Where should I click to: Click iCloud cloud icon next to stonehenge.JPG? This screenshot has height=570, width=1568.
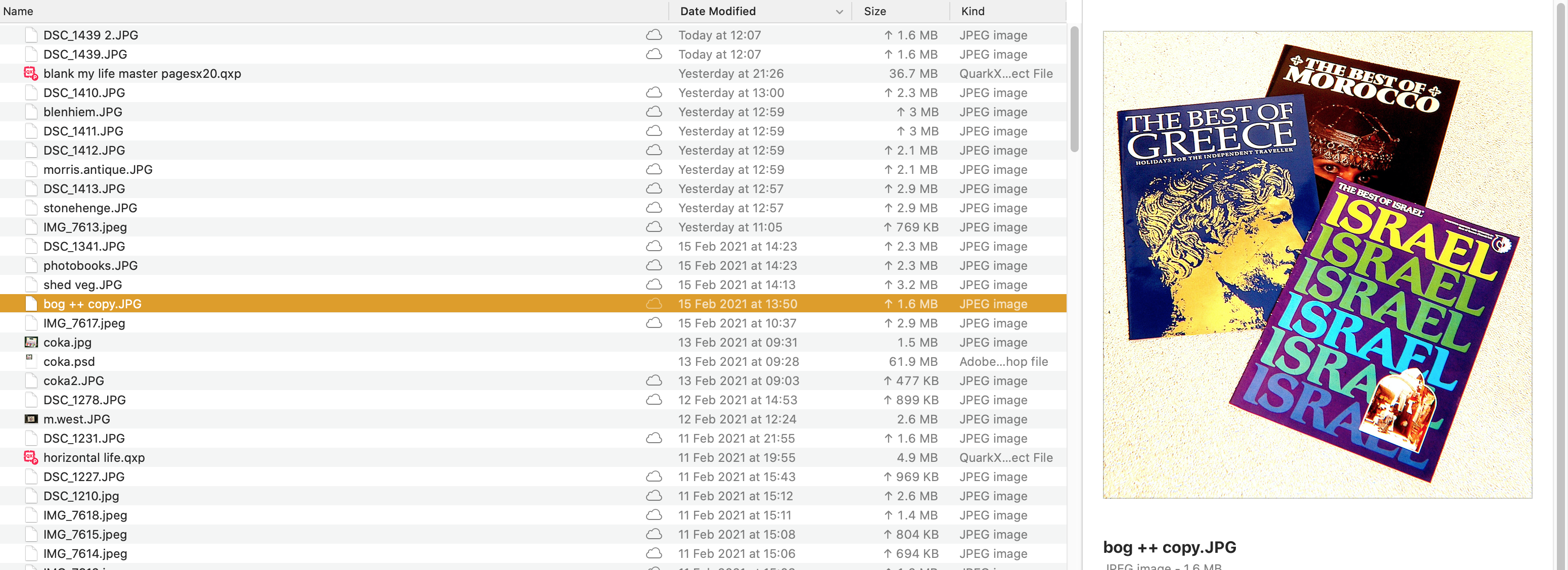click(654, 208)
